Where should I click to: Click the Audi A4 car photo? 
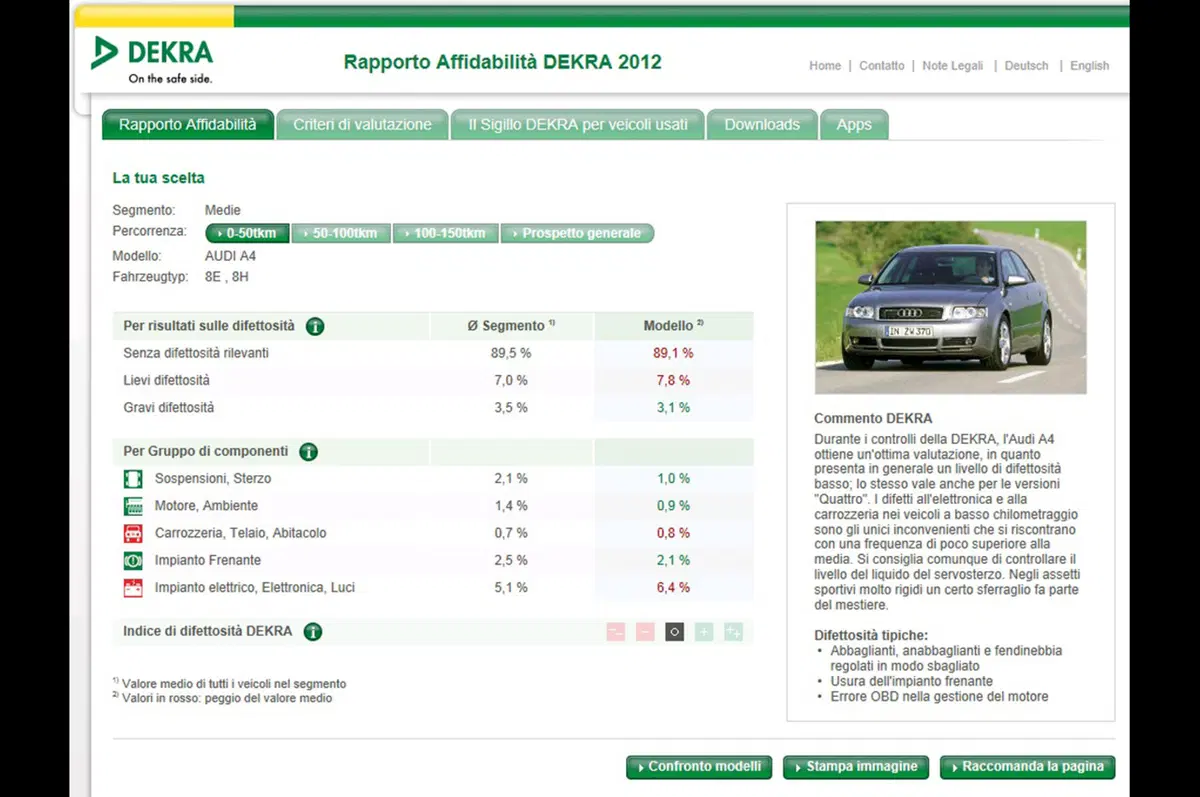coord(951,307)
